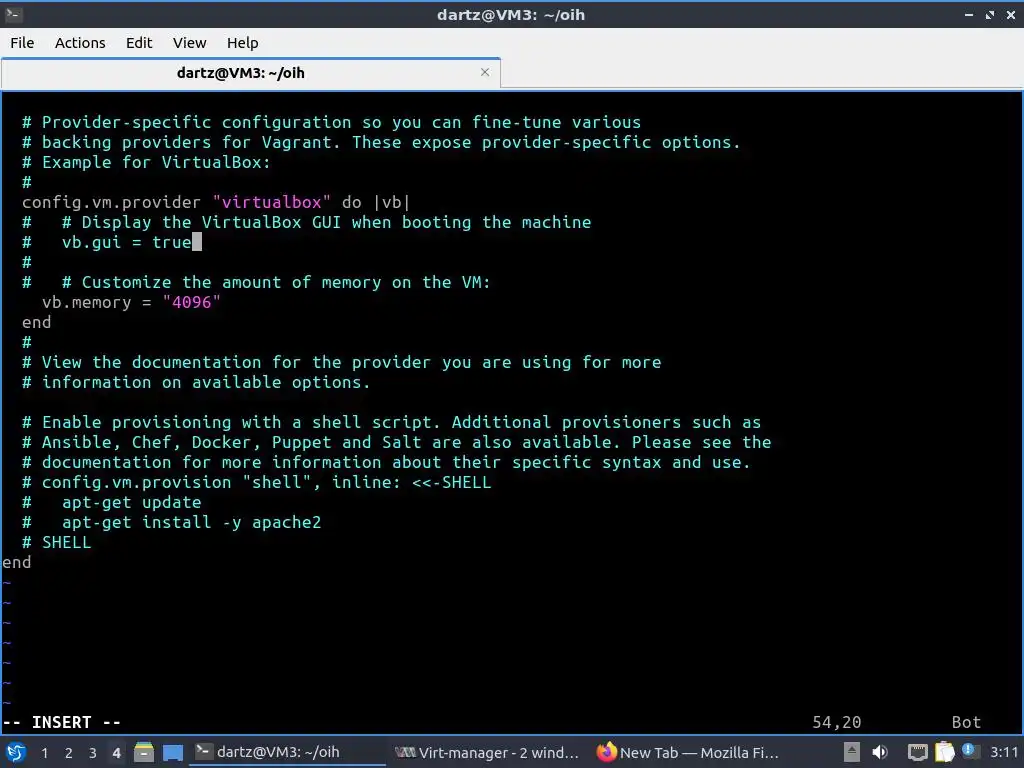Switch to workspace 2
This screenshot has height=768, width=1024.
[x=69, y=753]
